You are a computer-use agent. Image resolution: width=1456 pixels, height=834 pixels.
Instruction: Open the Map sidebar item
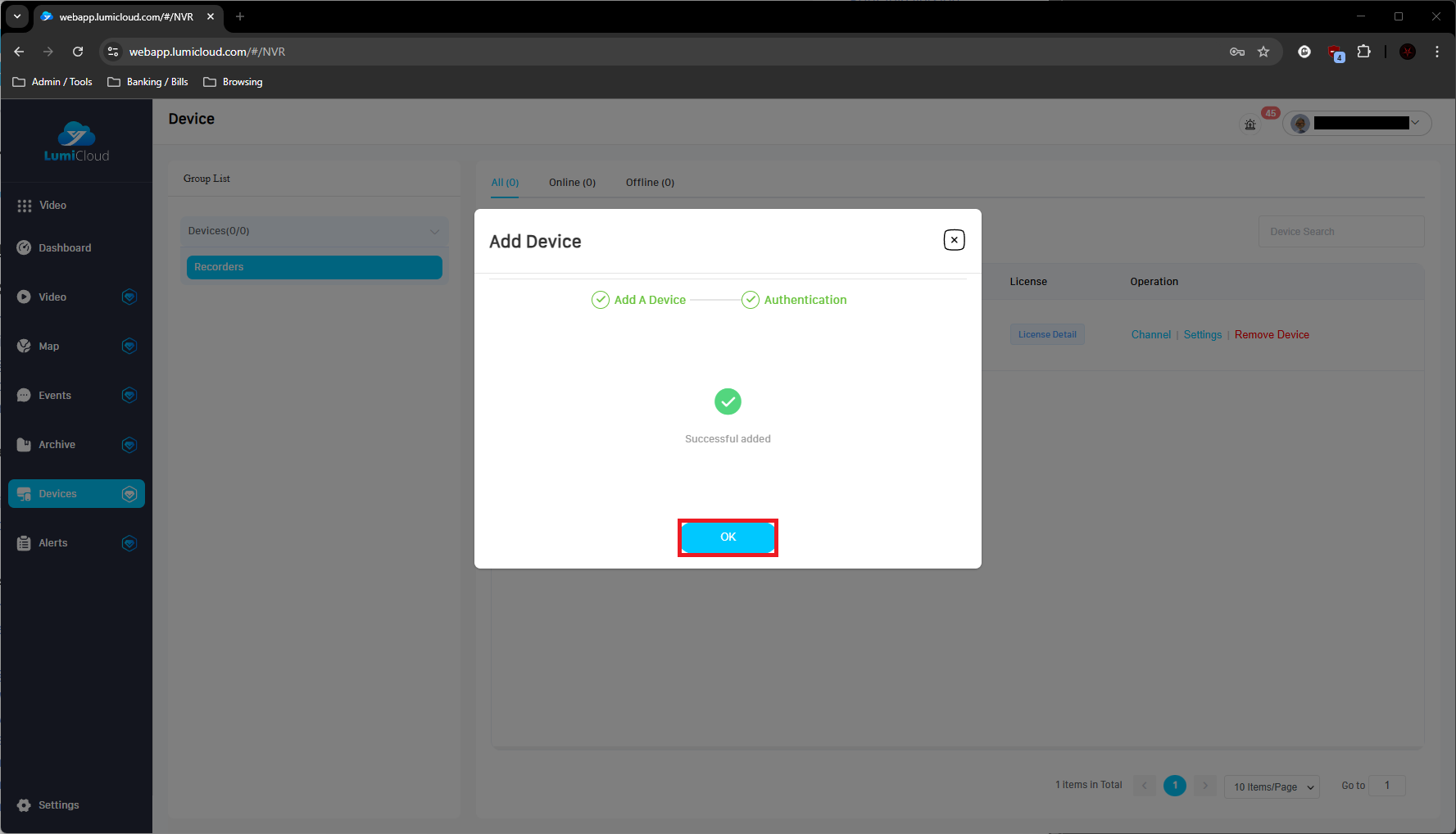coord(49,347)
